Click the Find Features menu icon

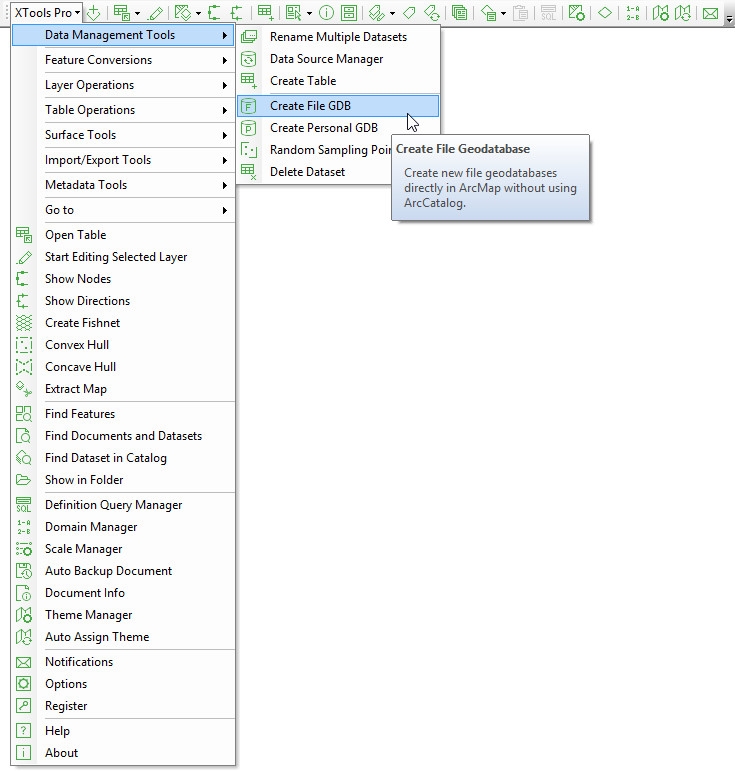click(x=24, y=414)
